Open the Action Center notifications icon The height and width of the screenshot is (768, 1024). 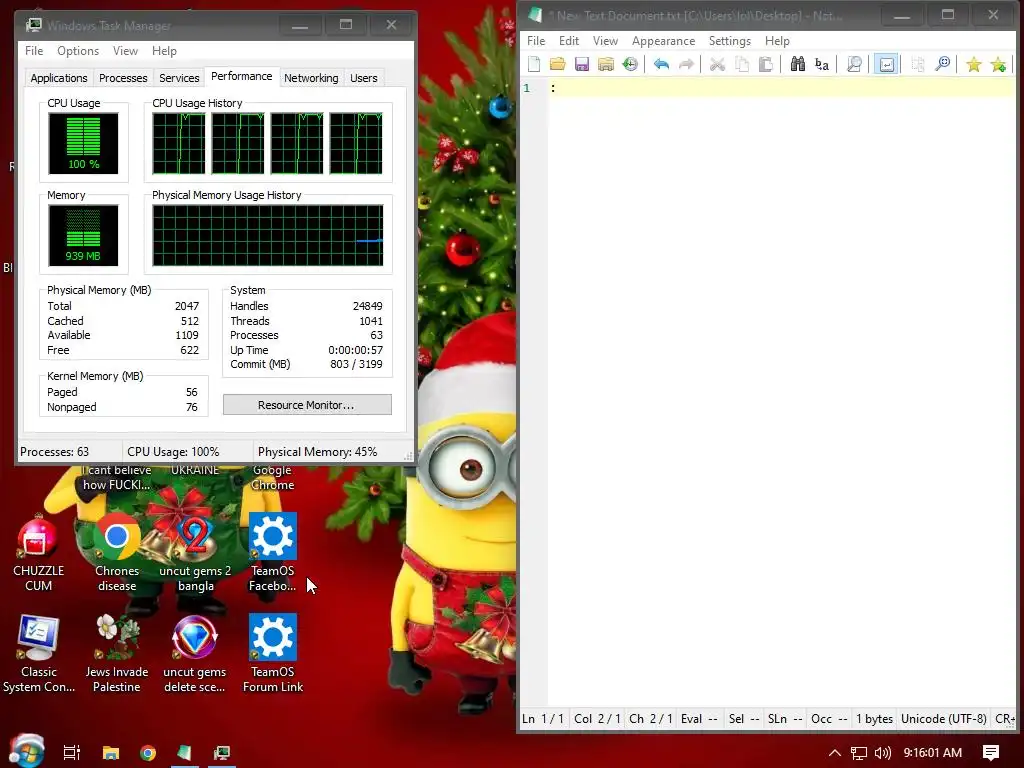(991, 753)
